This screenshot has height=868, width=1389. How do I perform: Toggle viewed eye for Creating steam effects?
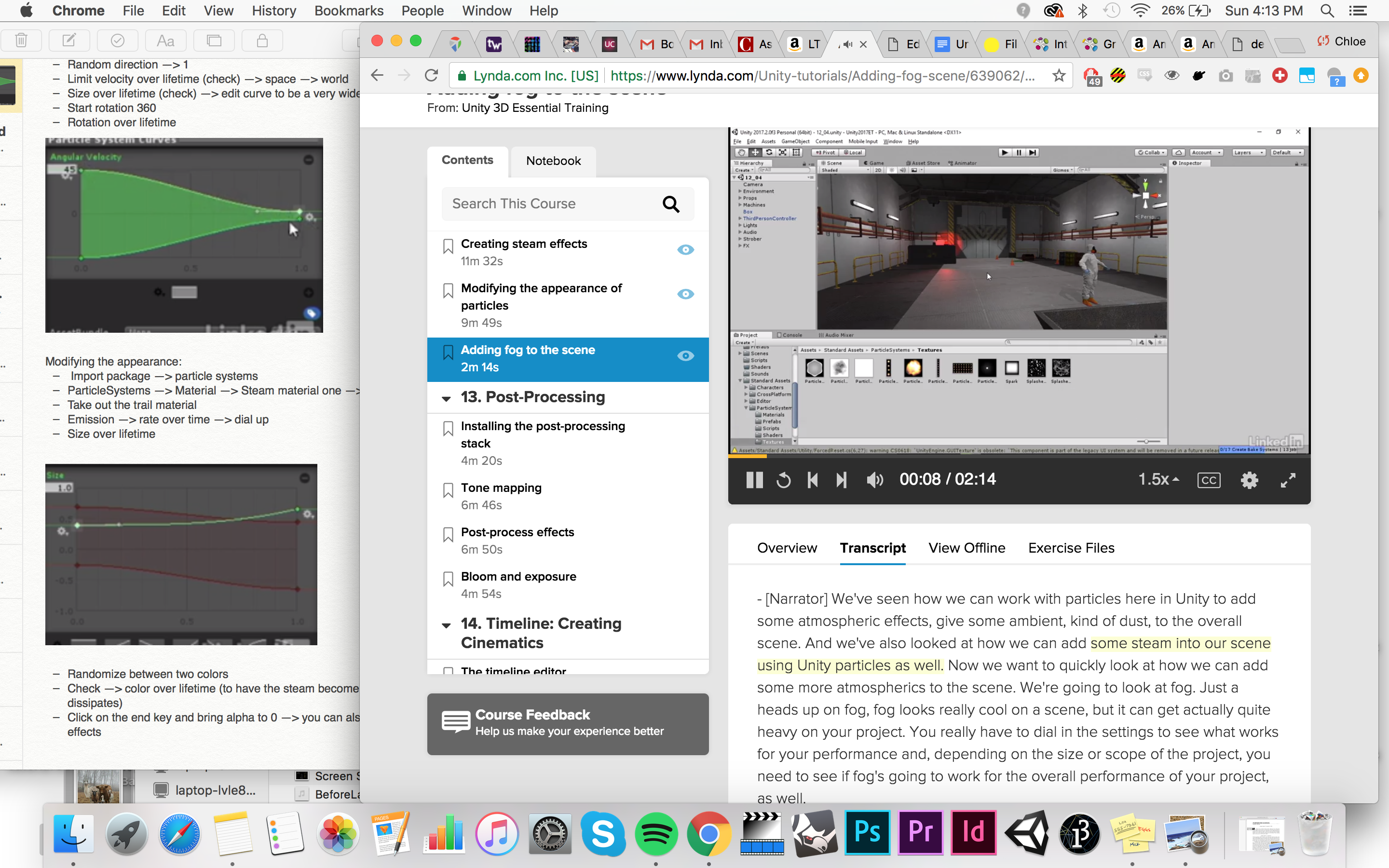click(x=685, y=250)
